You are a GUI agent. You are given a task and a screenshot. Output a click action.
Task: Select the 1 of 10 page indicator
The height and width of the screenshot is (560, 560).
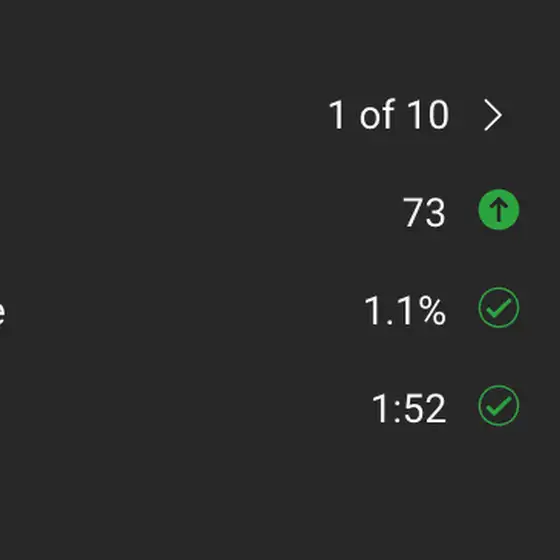pyautogui.click(x=388, y=115)
